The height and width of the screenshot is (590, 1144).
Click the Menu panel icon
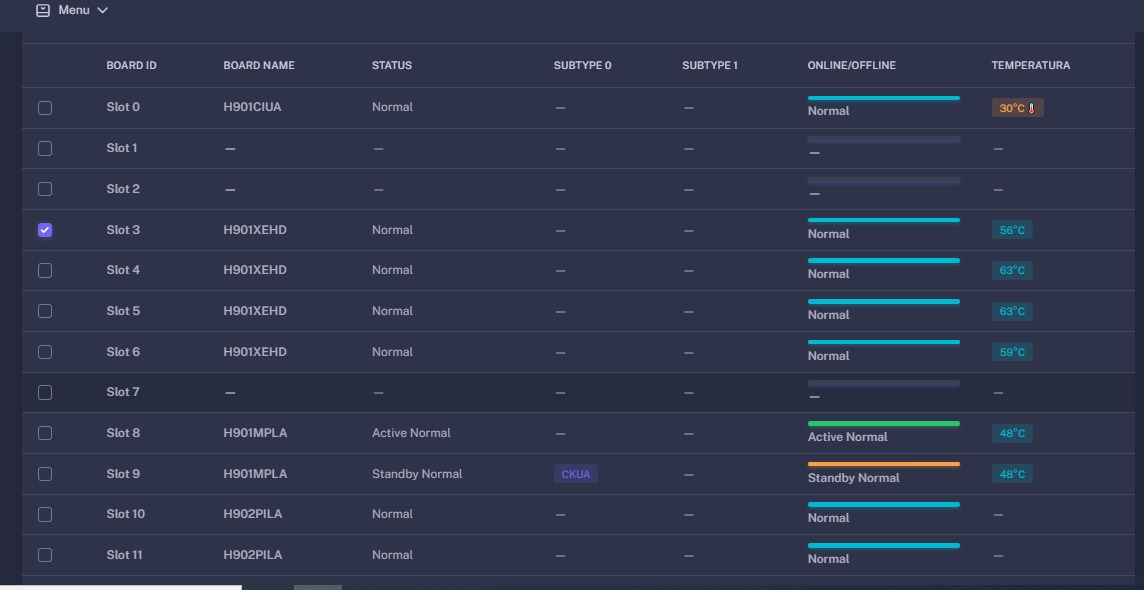(x=43, y=10)
